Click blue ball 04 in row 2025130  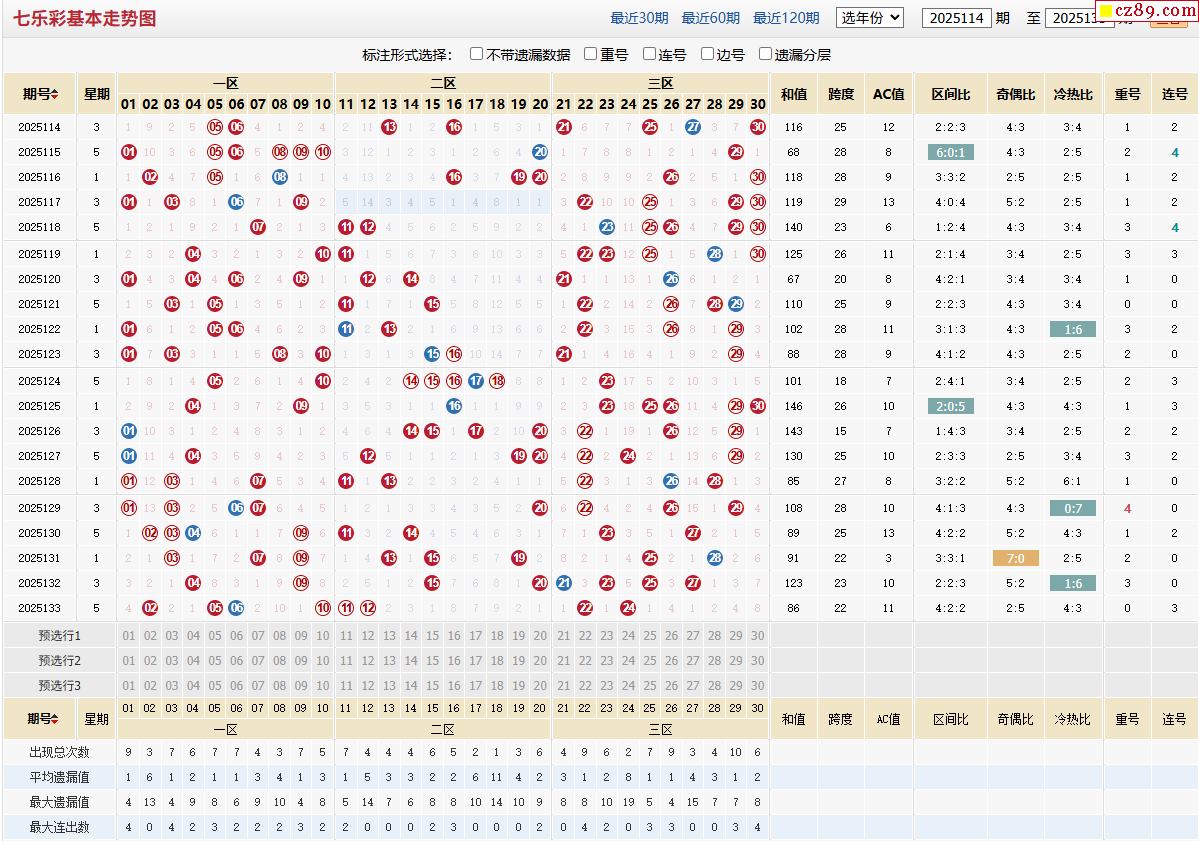(193, 533)
